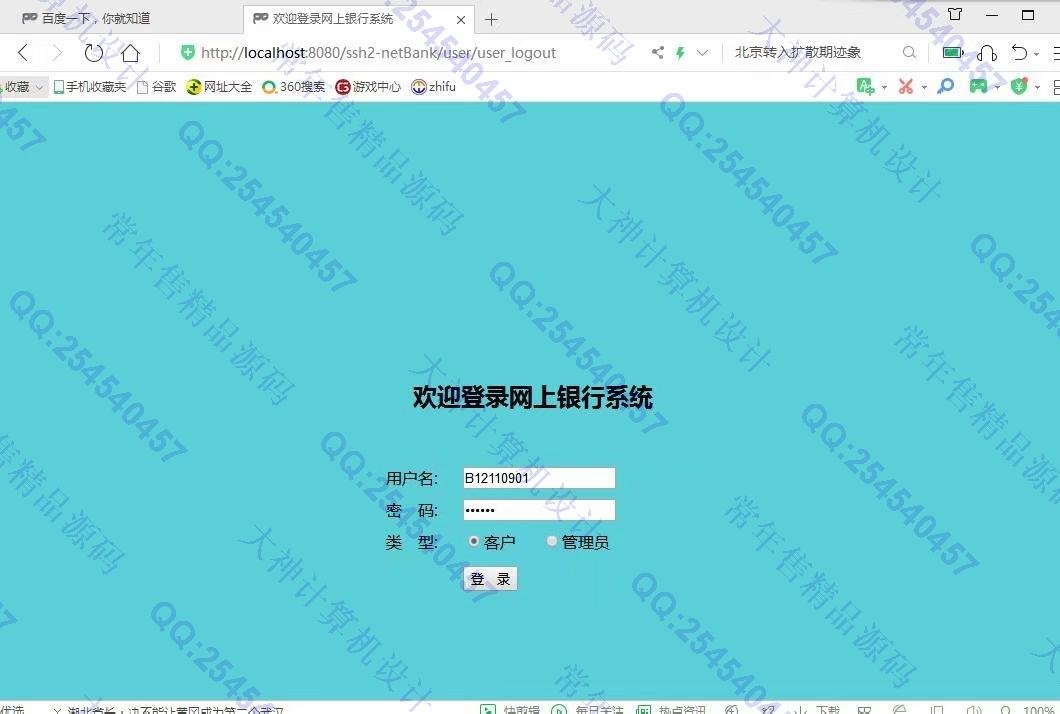
Task: Click the 密码 password field
Action: coord(539,510)
